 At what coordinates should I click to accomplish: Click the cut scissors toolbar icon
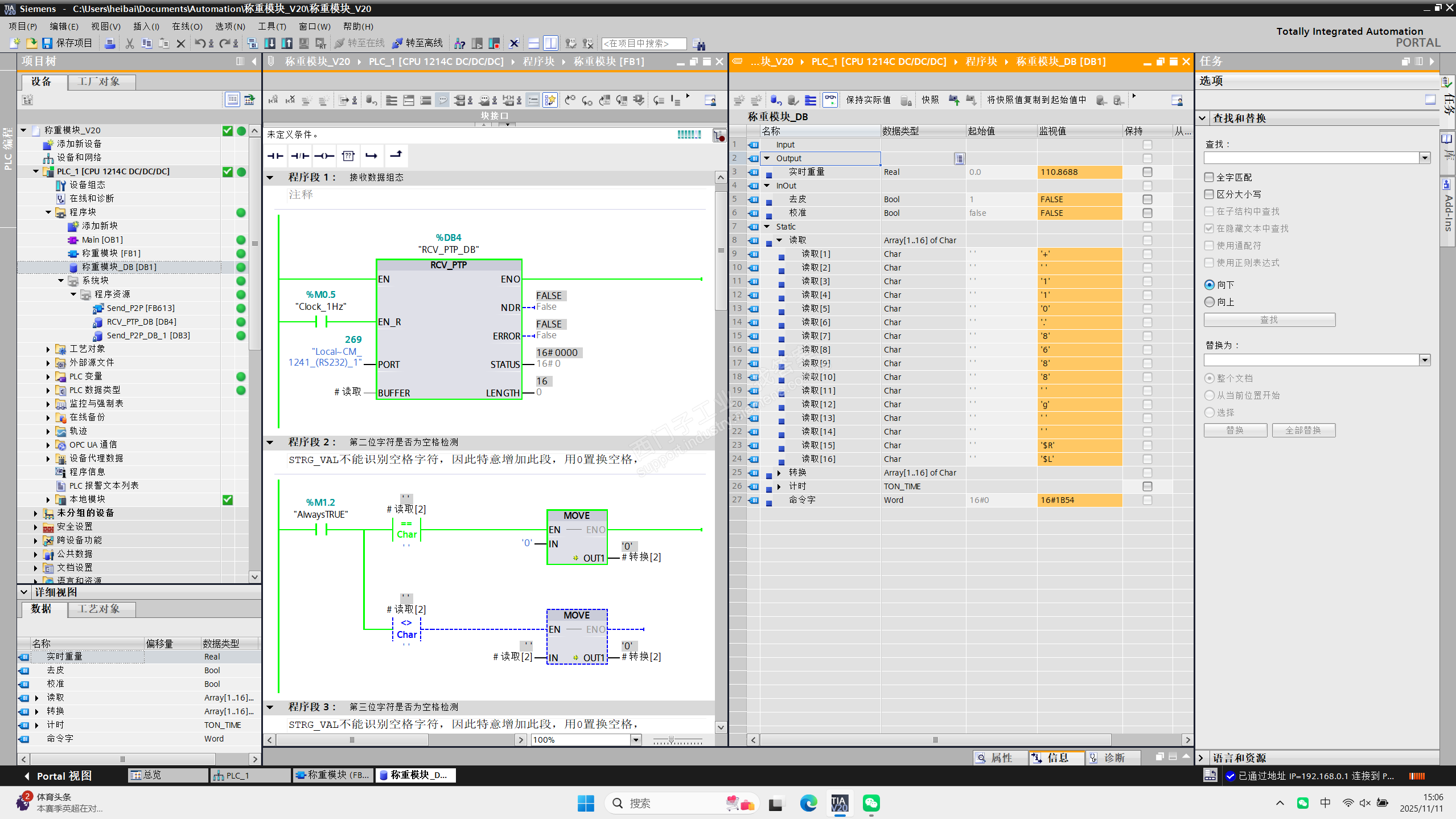point(130,43)
